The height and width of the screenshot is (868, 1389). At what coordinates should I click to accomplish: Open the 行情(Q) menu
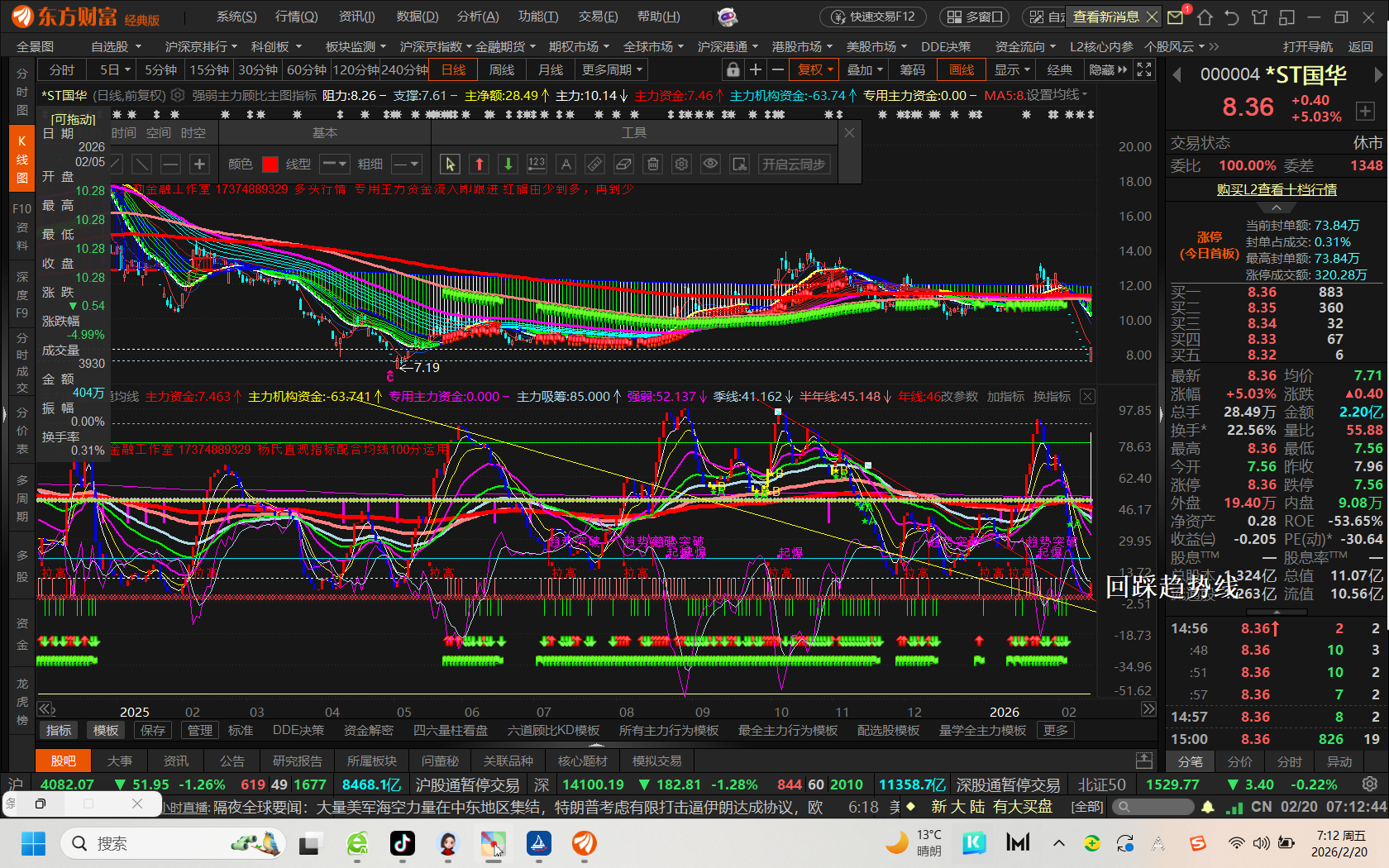(296, 17)
